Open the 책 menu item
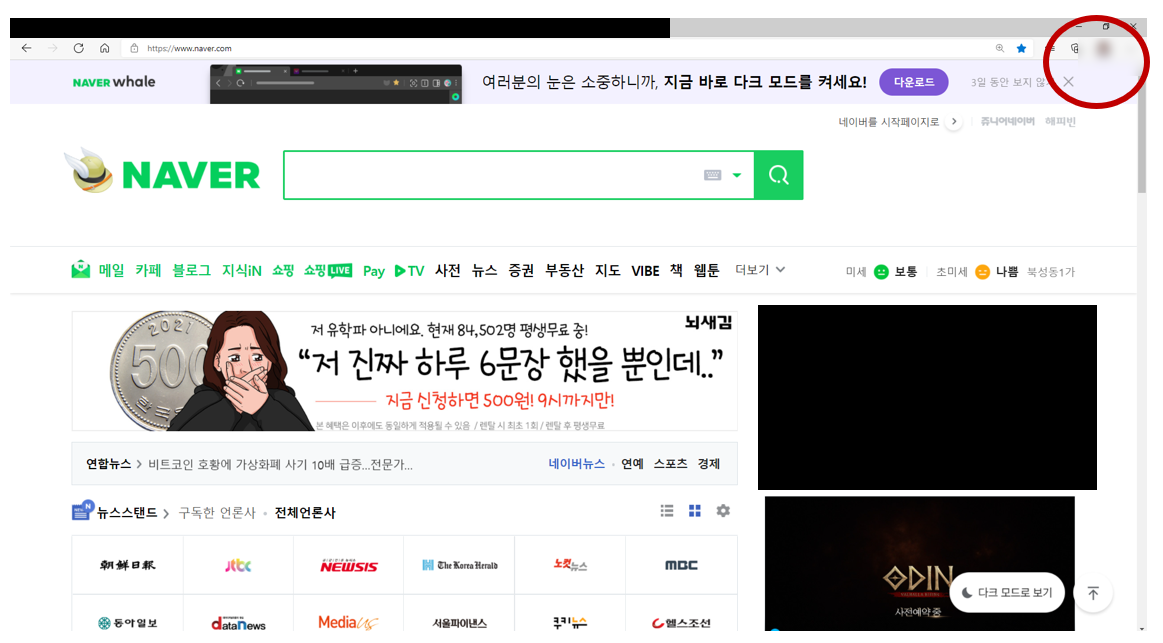Viewport: 1163px width, 643px height. coord(676,271)
